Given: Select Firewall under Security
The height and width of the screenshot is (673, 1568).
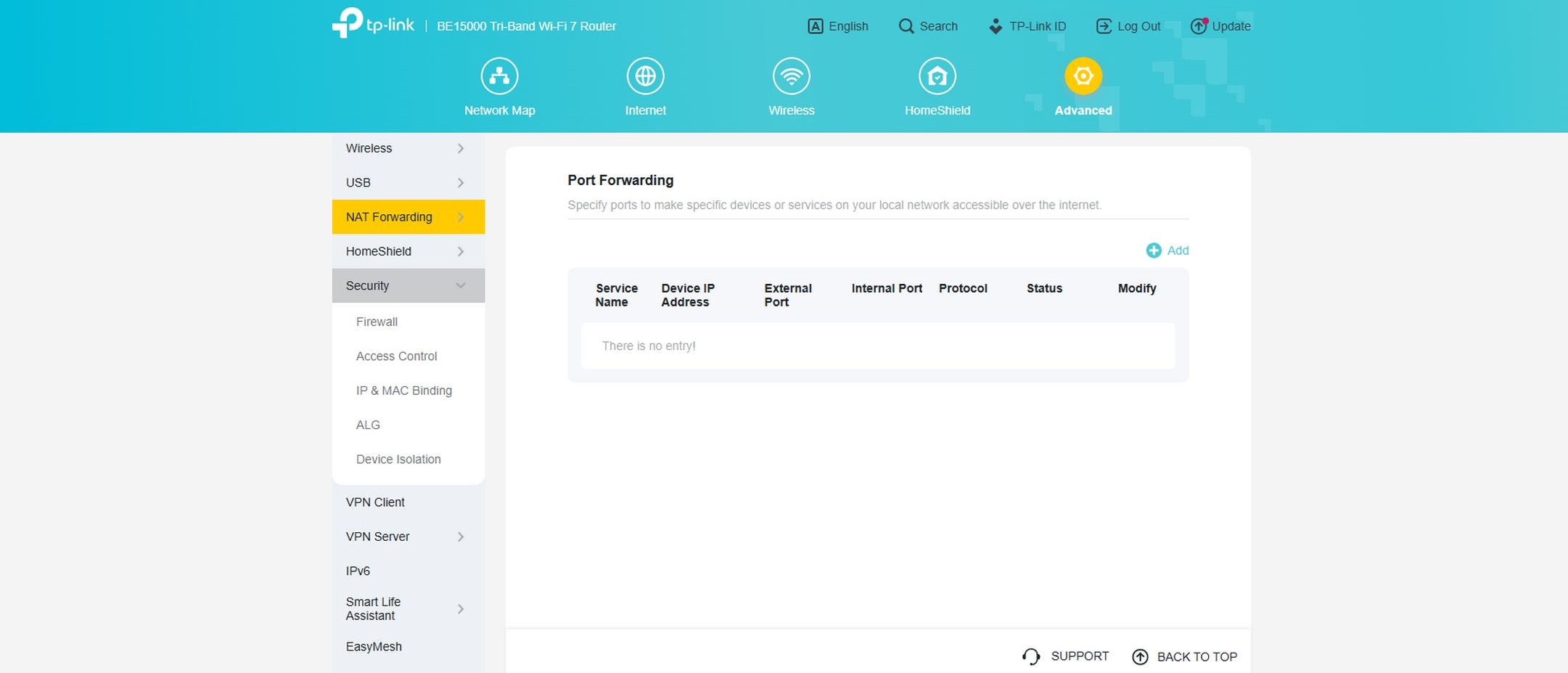Looking at the screenshot, I should [377, 322].
